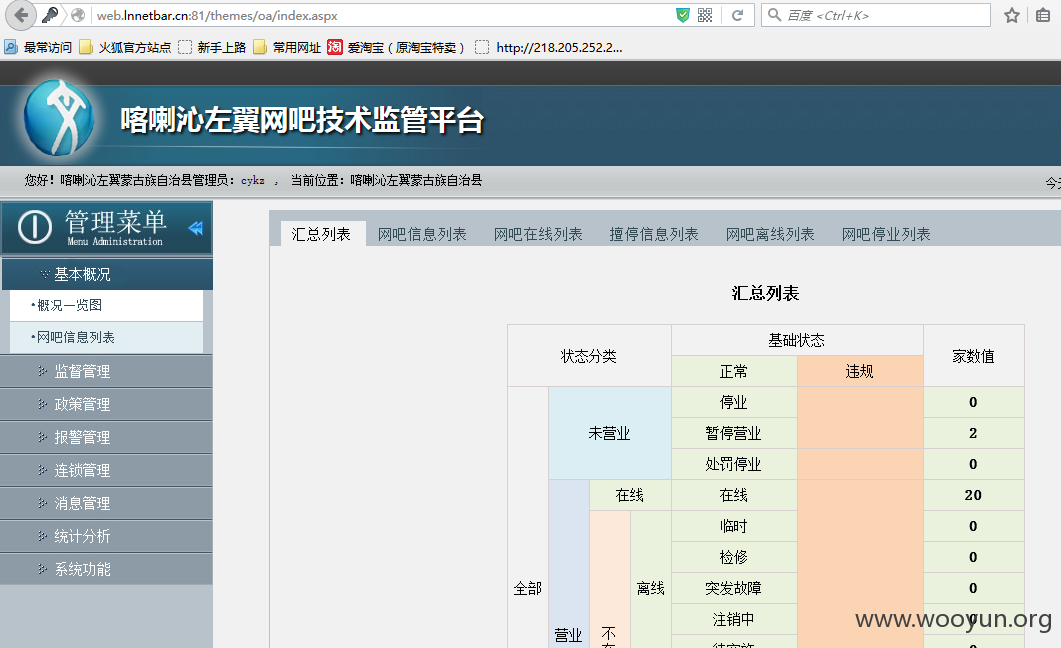Image resolution: width=1061 pixels, height=648 pixels.
Task: Click the magnifier search engine icon
Action: pyautogui.click(x=775, y=15)
